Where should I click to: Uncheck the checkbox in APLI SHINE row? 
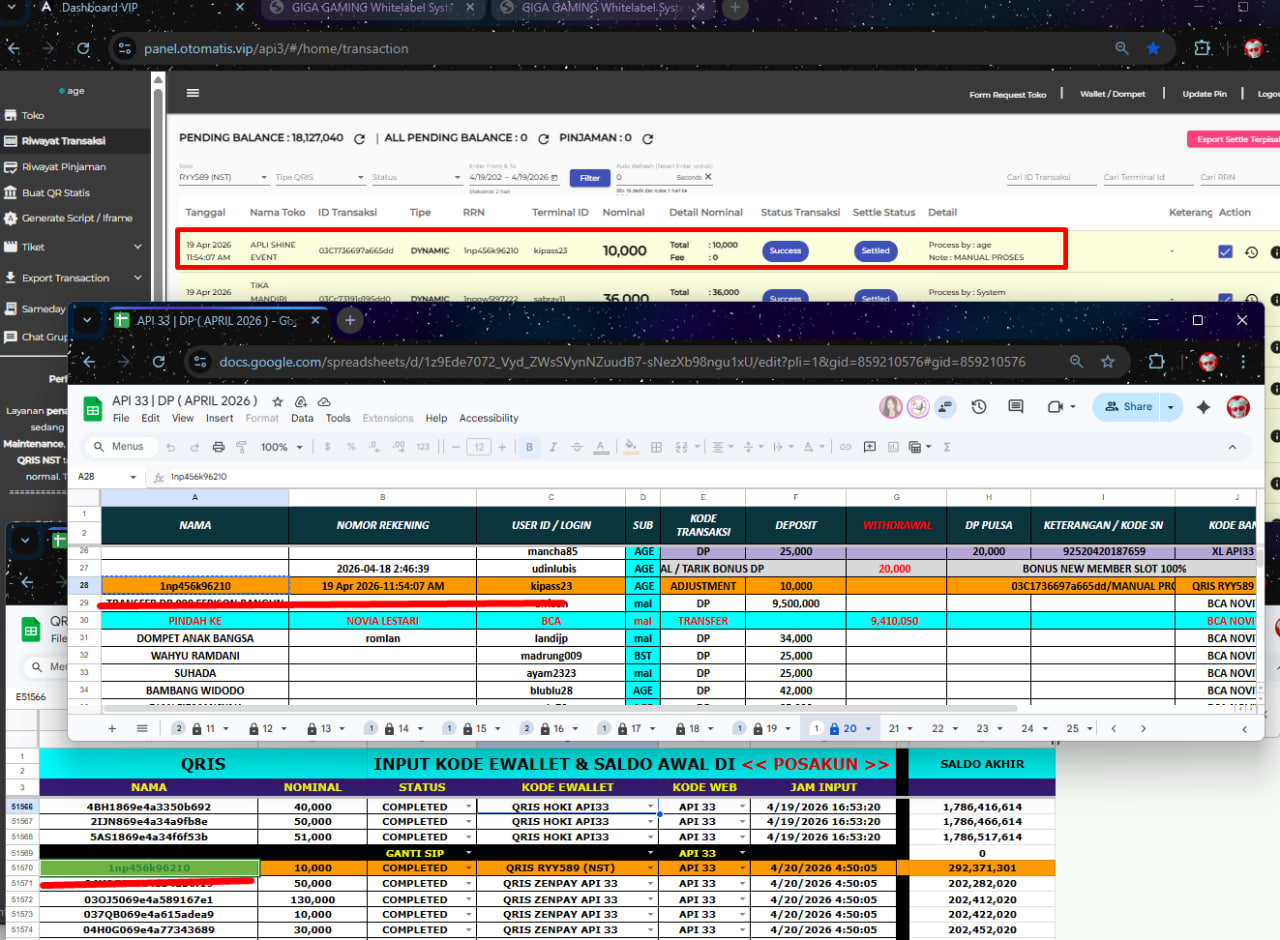1225,252
